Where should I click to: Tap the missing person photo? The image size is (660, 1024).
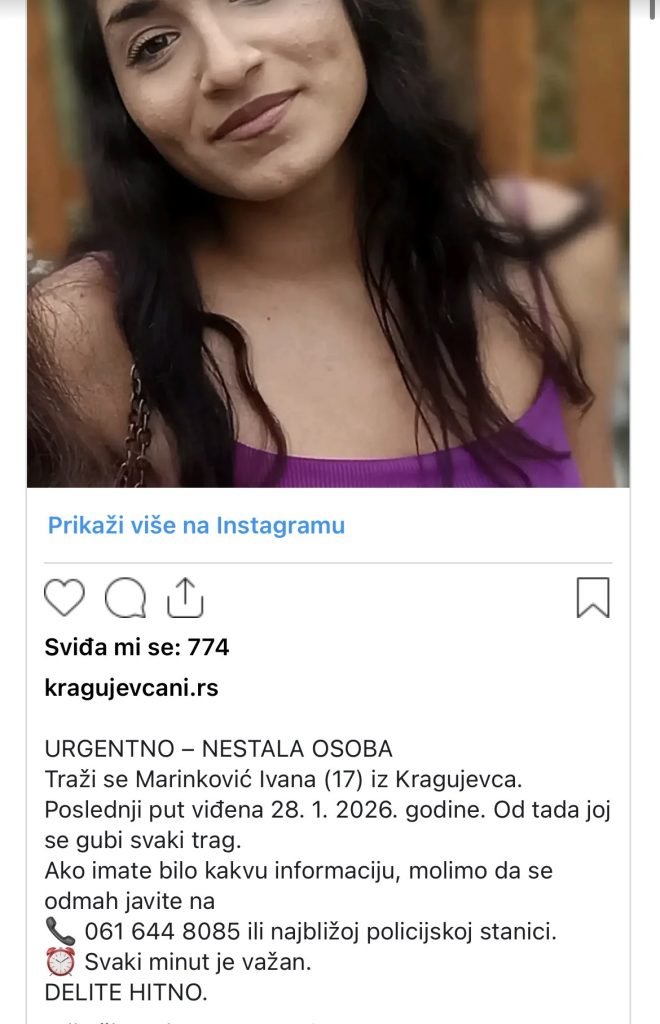tap(328, 244)
